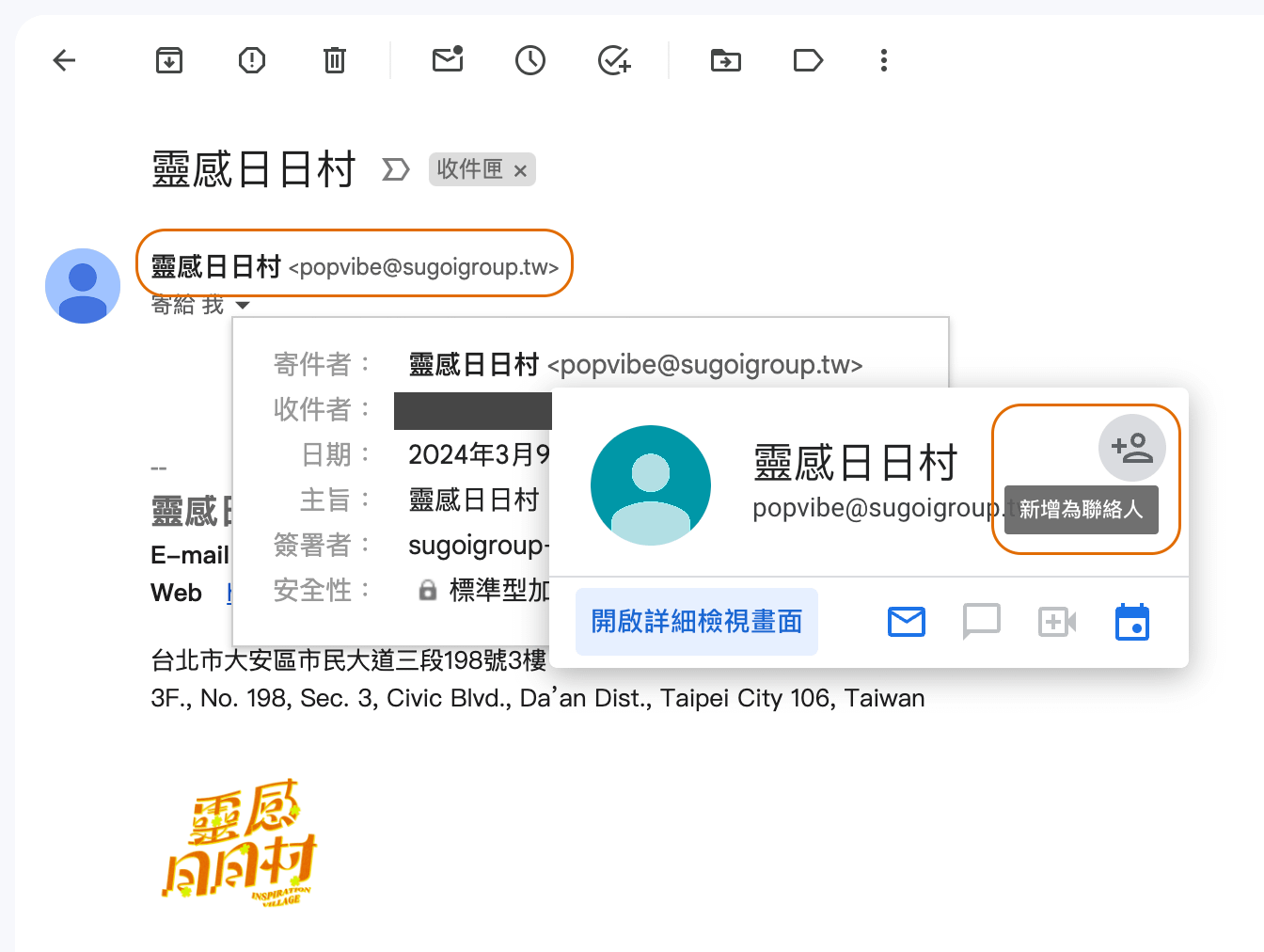This screenshot has width=1264, height=952.
Task: Archive this email
Action: click(x=169, y=61)
